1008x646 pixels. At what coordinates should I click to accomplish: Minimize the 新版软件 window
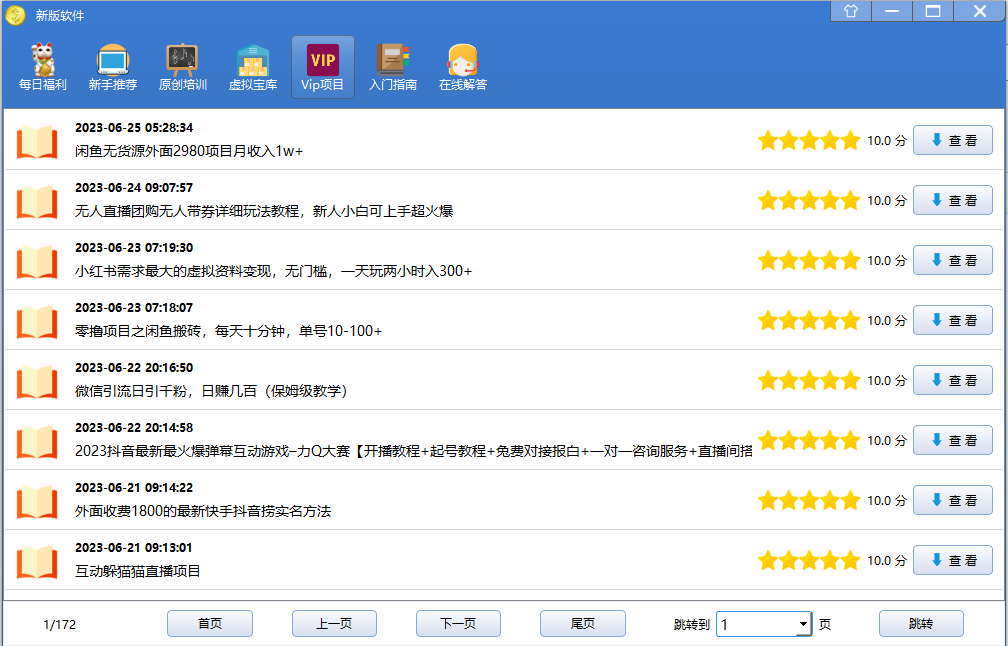[892, 11]
